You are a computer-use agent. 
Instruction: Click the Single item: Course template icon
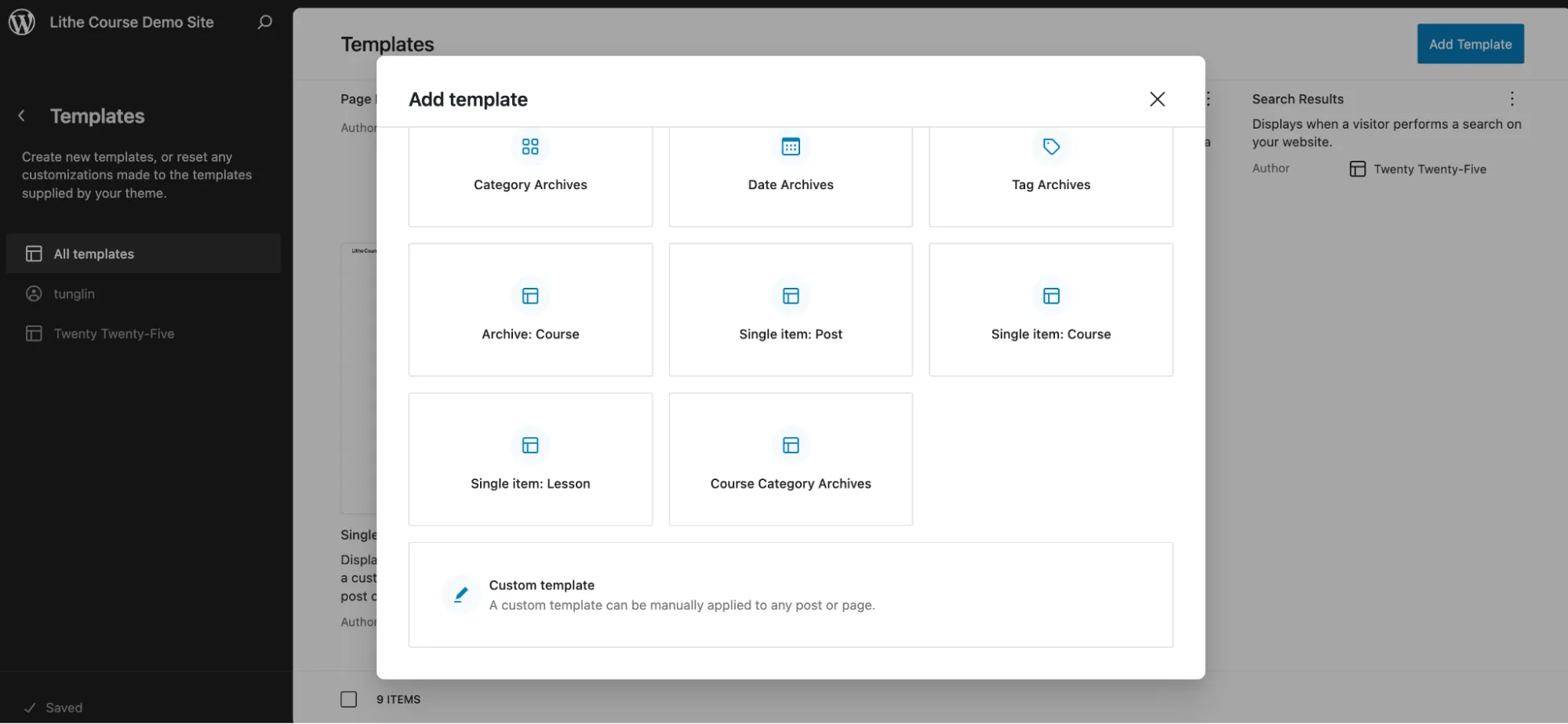pyautogui.click(x=1050, y=296)
